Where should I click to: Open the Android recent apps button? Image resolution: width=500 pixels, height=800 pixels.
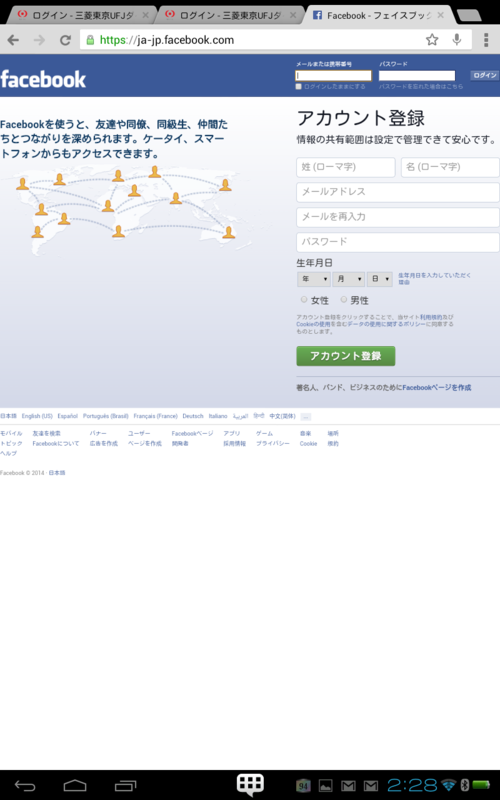pyautogui.click(x=126, y=786)
